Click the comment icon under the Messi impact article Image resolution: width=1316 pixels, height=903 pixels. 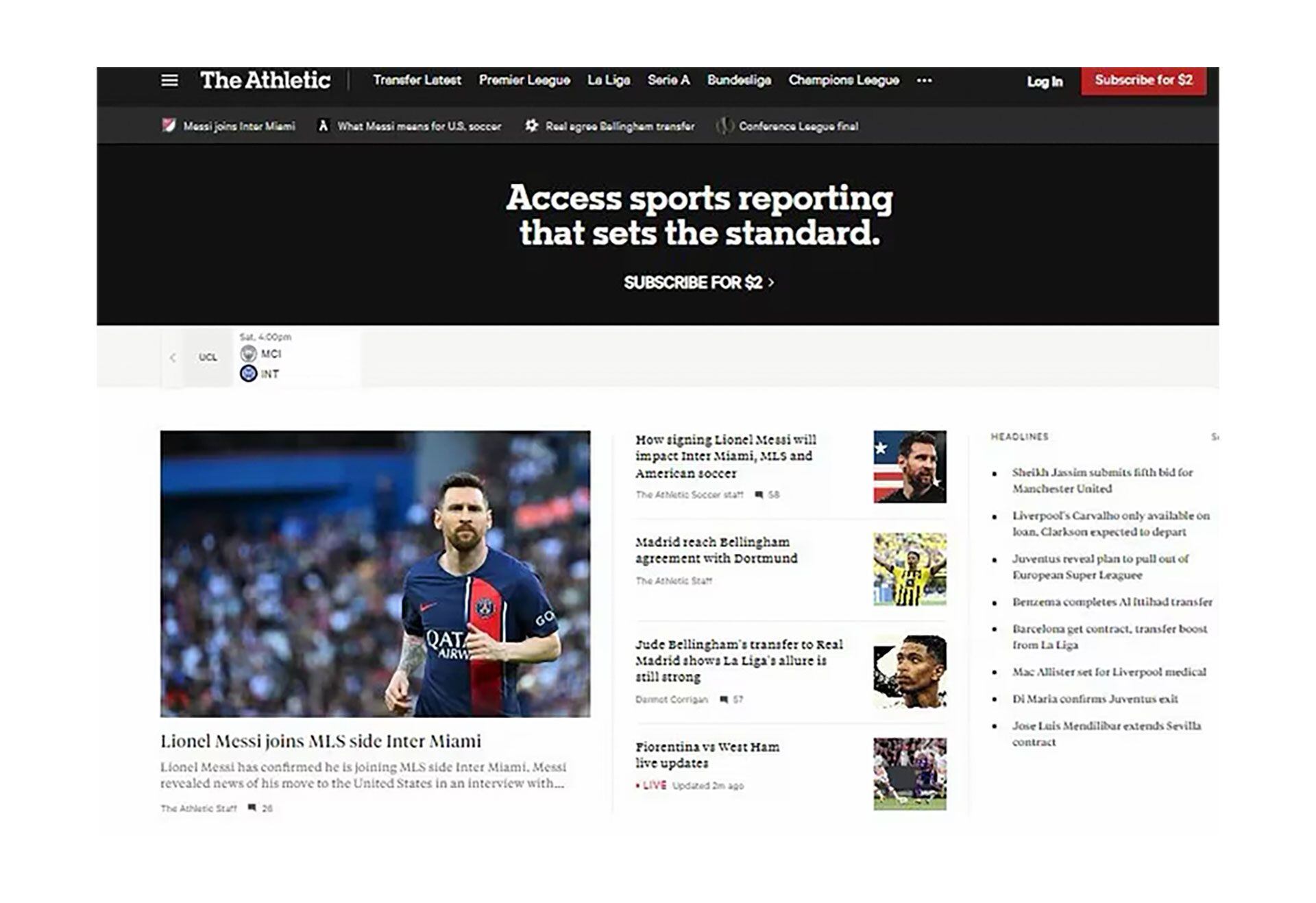point(759,494)
